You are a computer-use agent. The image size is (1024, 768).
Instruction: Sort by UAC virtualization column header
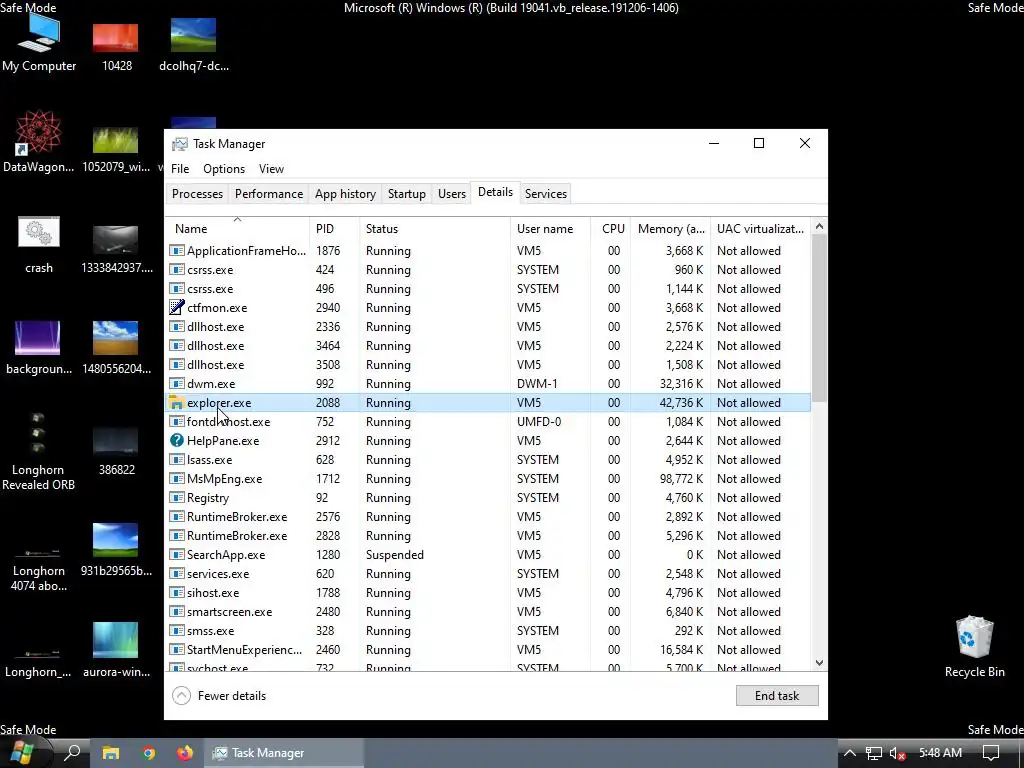click(760, 229)
